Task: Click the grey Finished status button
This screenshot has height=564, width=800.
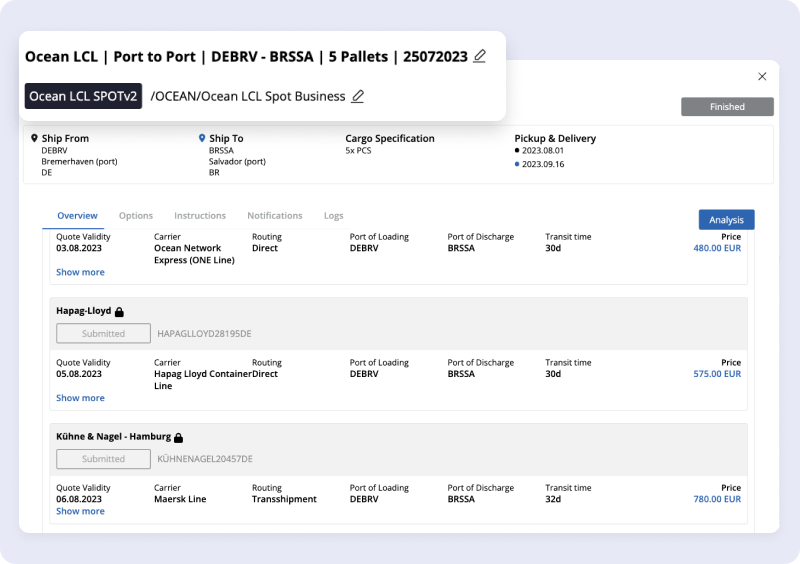Action: [727, 107]
